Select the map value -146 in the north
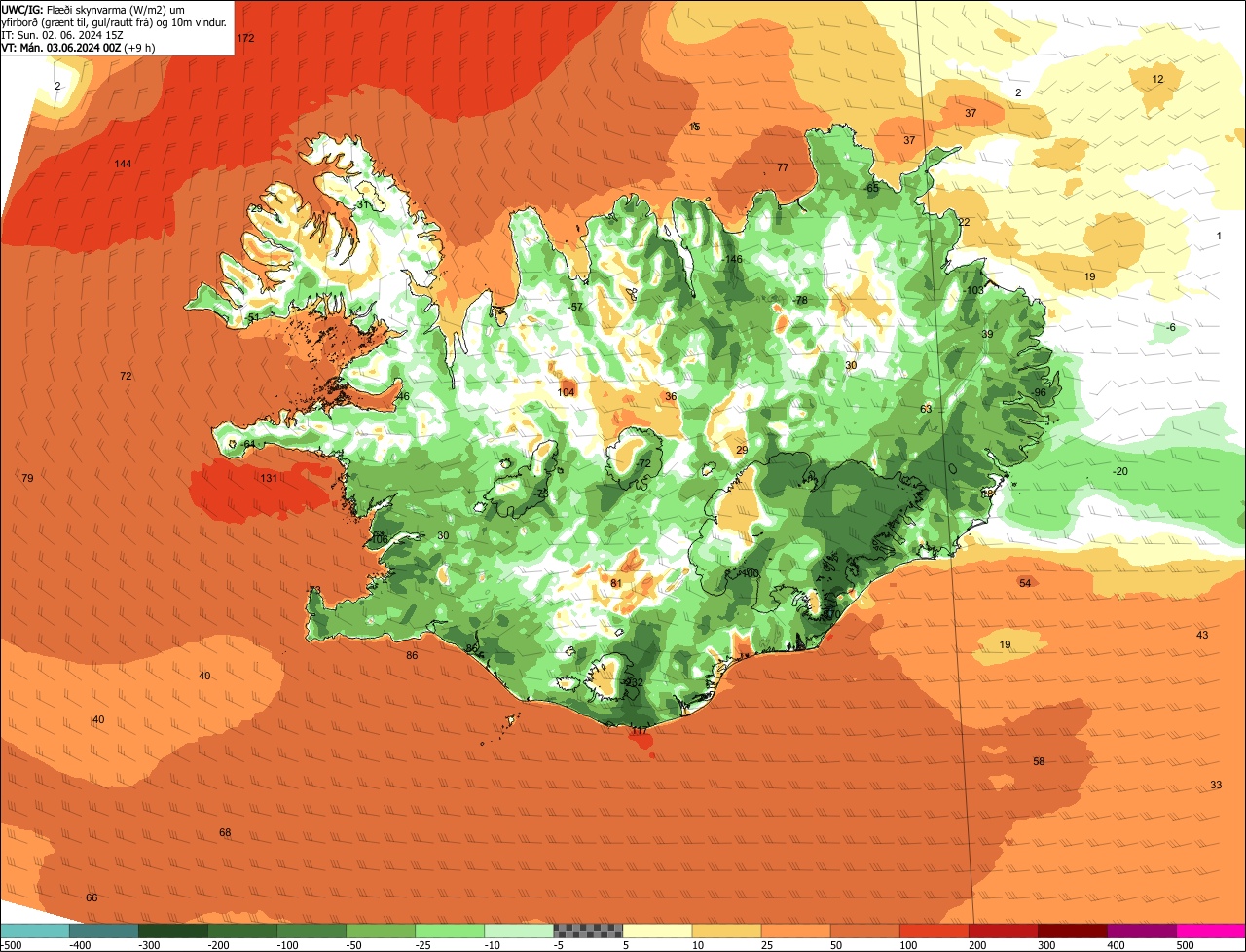1246x952 pixels. (x=732, y=259)
